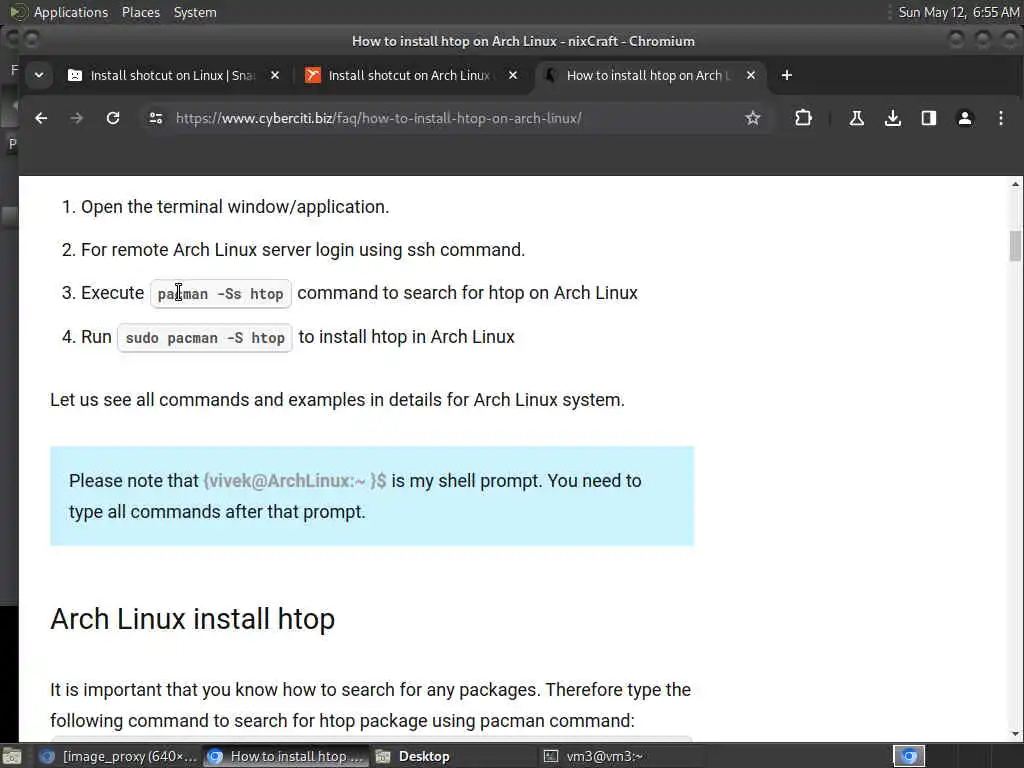
Task: Click the Applications menu logo icon
Action: (x=18, y=12)
